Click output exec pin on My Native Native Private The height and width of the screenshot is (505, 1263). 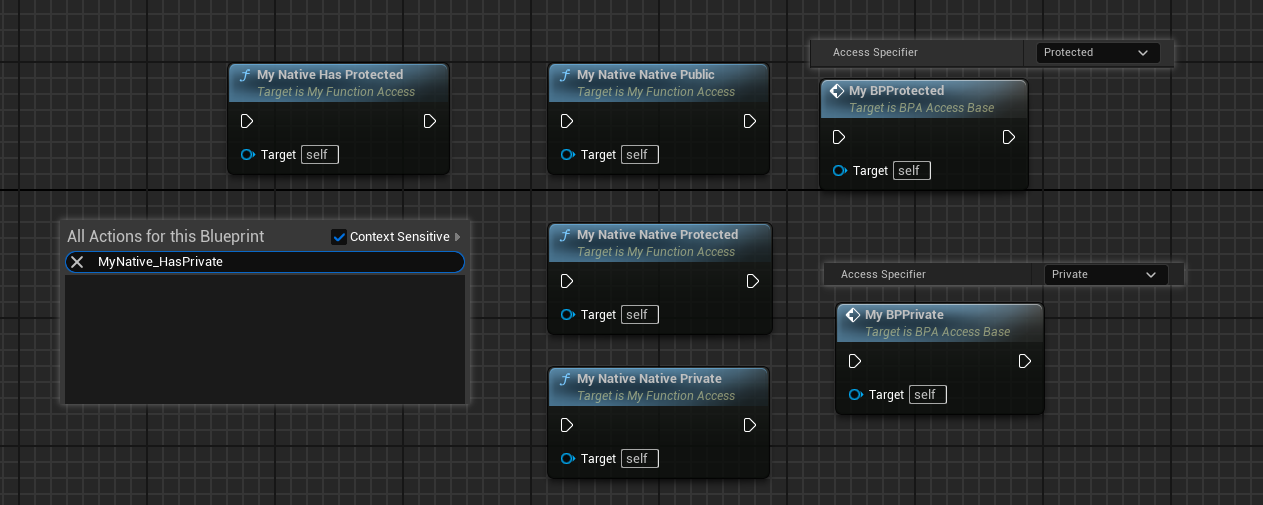tap(750, 425)
